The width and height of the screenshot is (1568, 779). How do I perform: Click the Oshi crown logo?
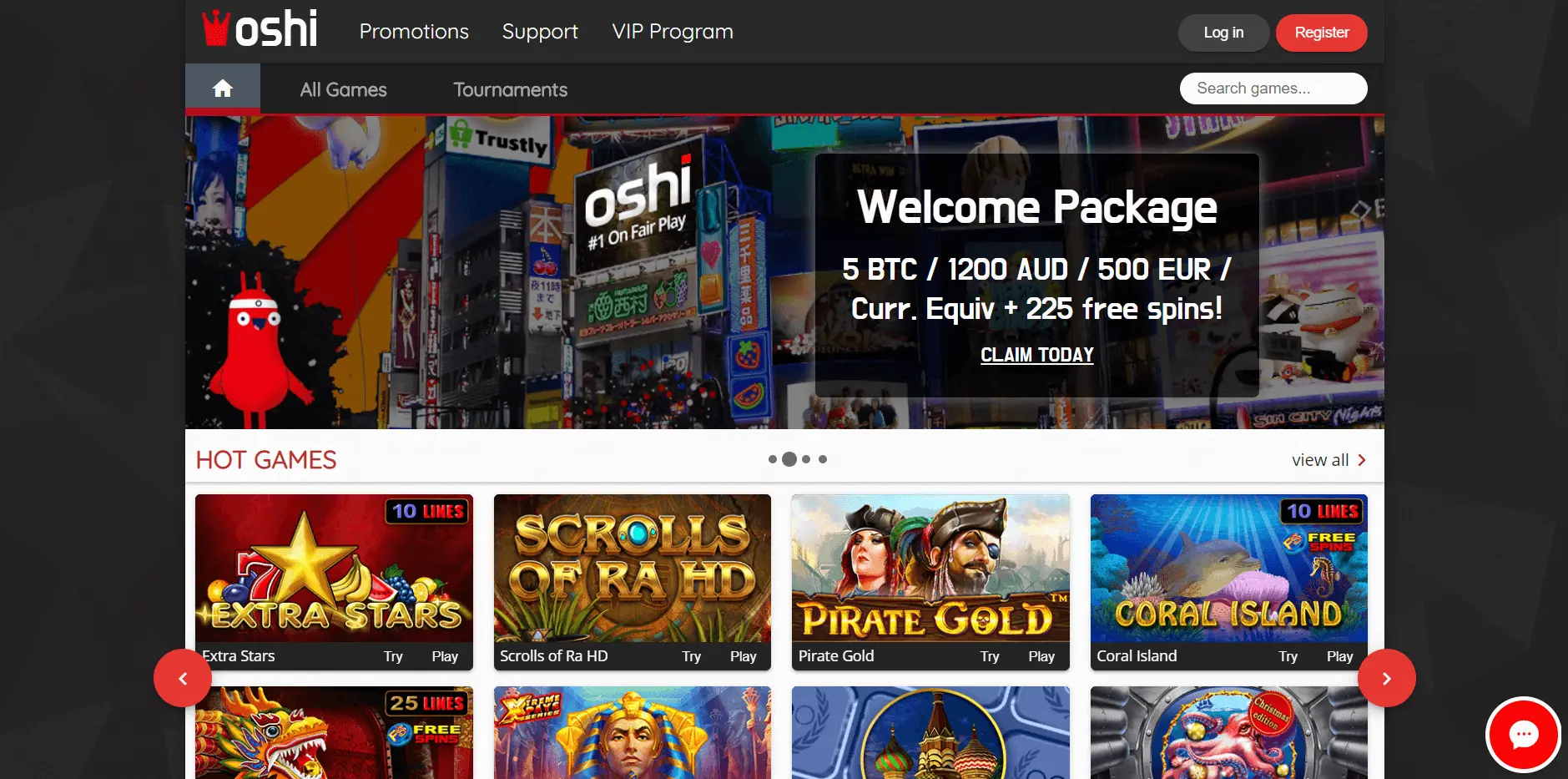tap(260, 30)
